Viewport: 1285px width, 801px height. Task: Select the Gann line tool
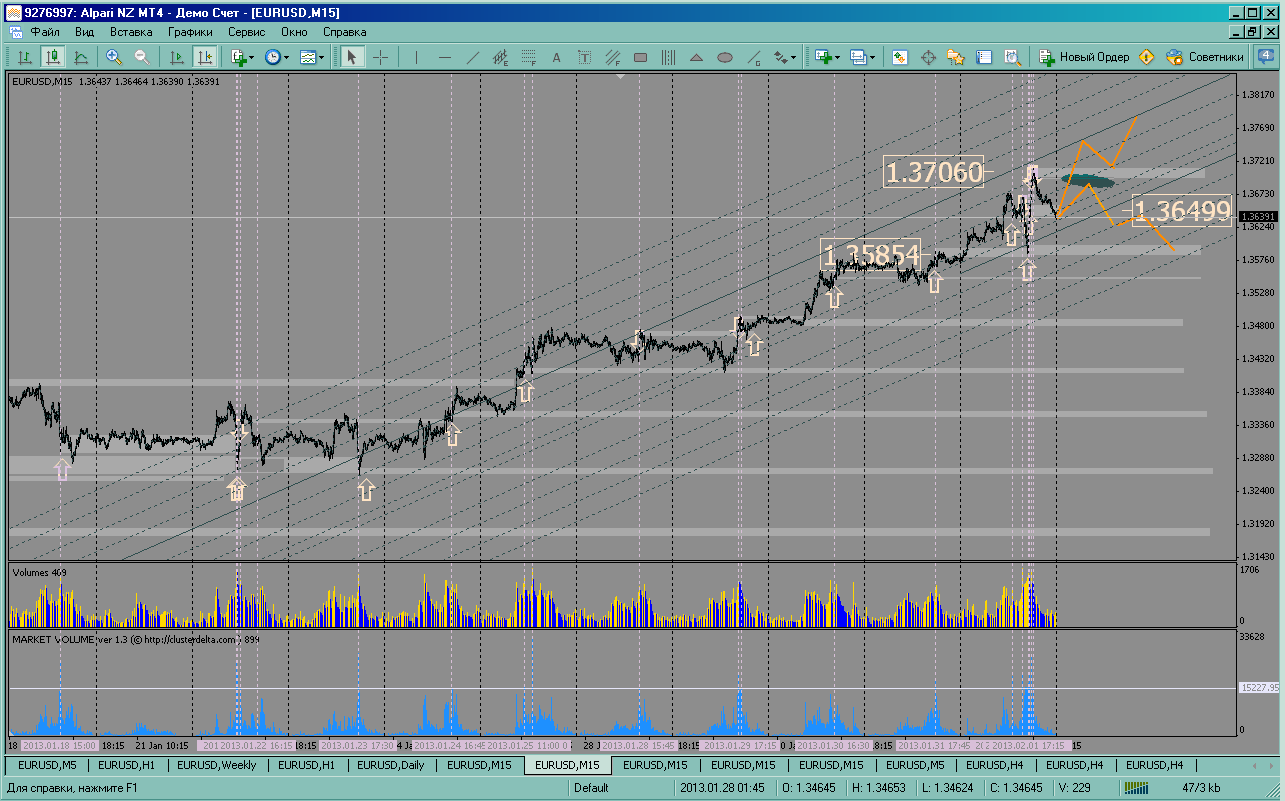tap(755, 57)
